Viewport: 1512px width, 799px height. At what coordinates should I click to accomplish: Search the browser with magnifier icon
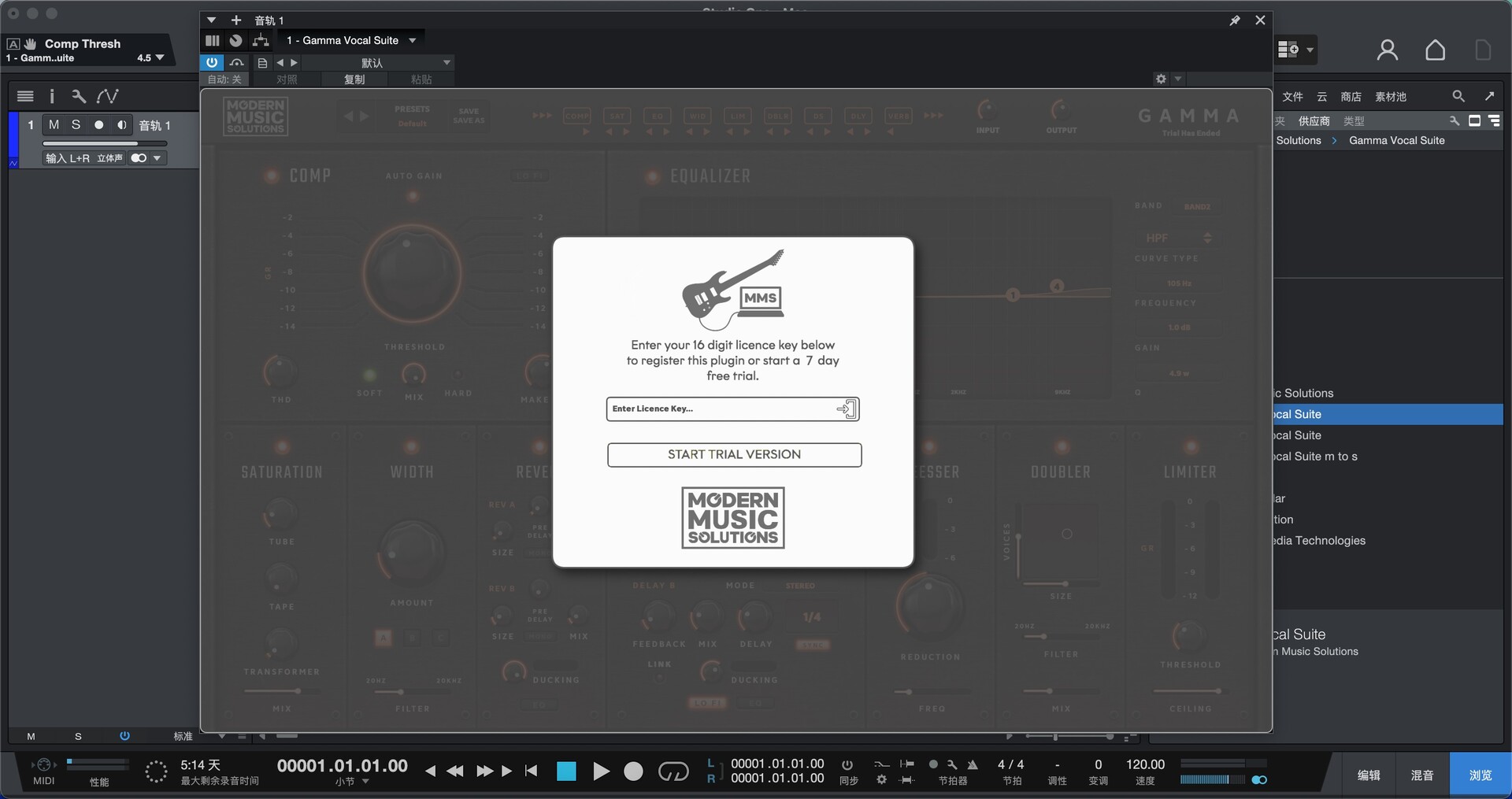point(1458,96)
